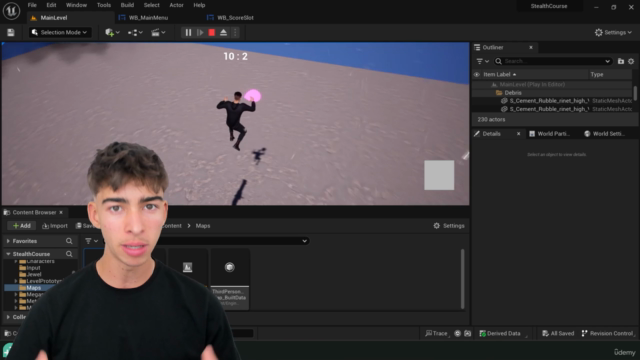Switch to the WB_MainMenu tab
The width and height of the screenshot is (640, 360).
(148, 18)
